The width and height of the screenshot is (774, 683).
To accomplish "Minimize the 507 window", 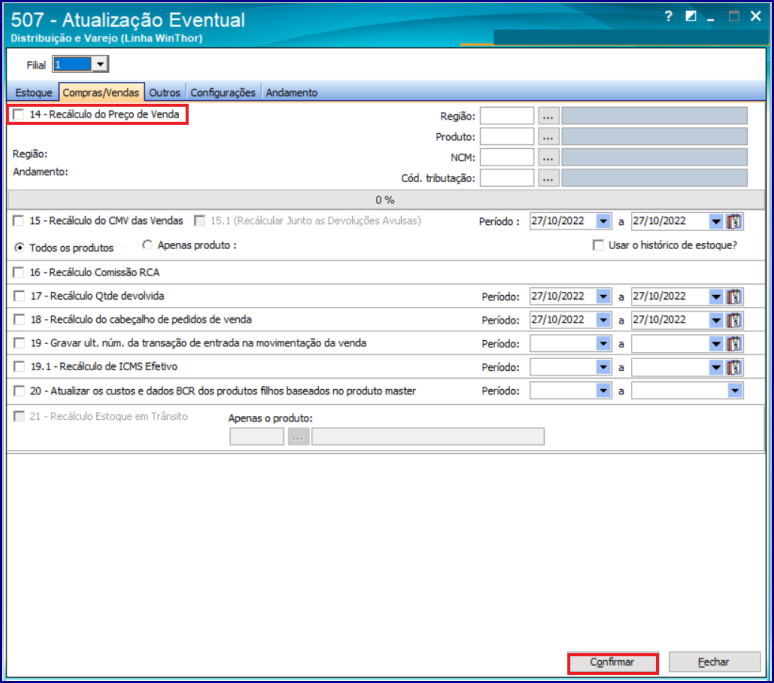I will click(711, 17).
